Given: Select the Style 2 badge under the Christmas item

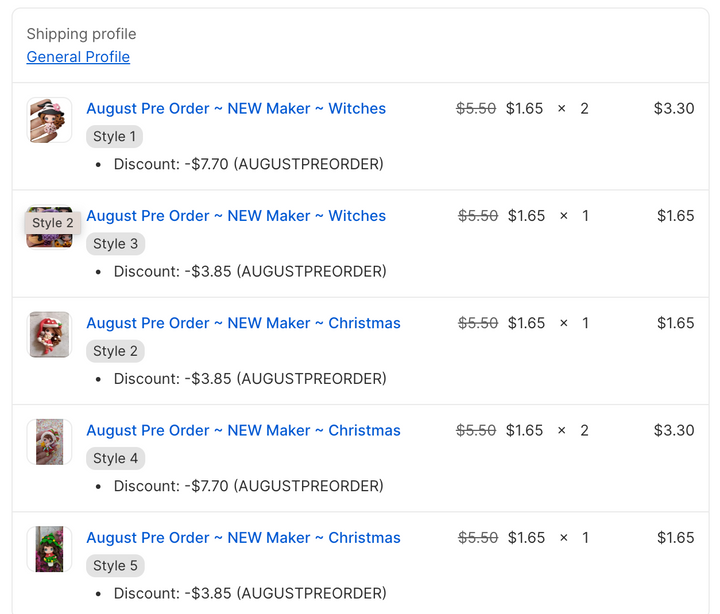Looking at the screenshot, I should tap(116, 351).
